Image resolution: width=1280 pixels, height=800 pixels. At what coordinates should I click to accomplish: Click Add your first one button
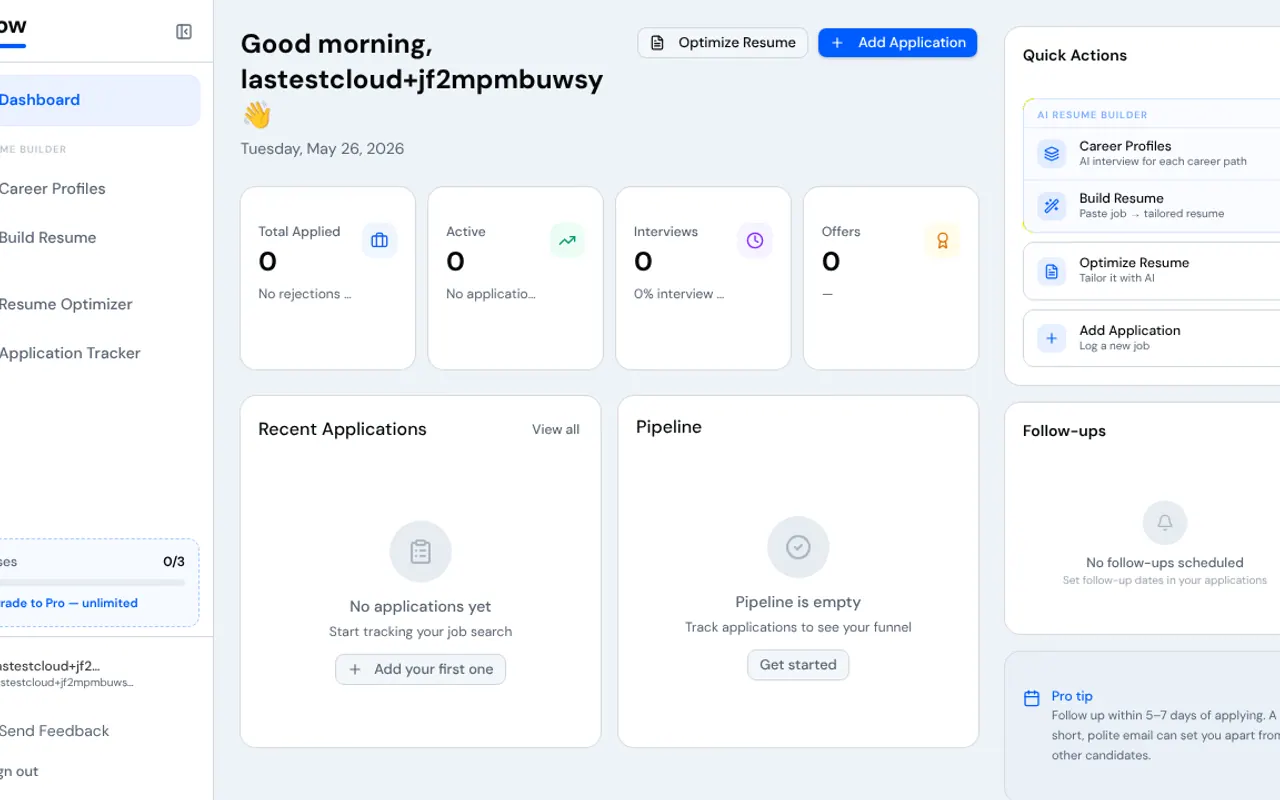point(420,669)
